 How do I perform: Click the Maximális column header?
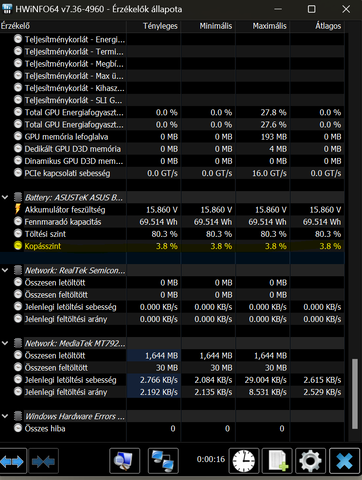tap(263, 26)
